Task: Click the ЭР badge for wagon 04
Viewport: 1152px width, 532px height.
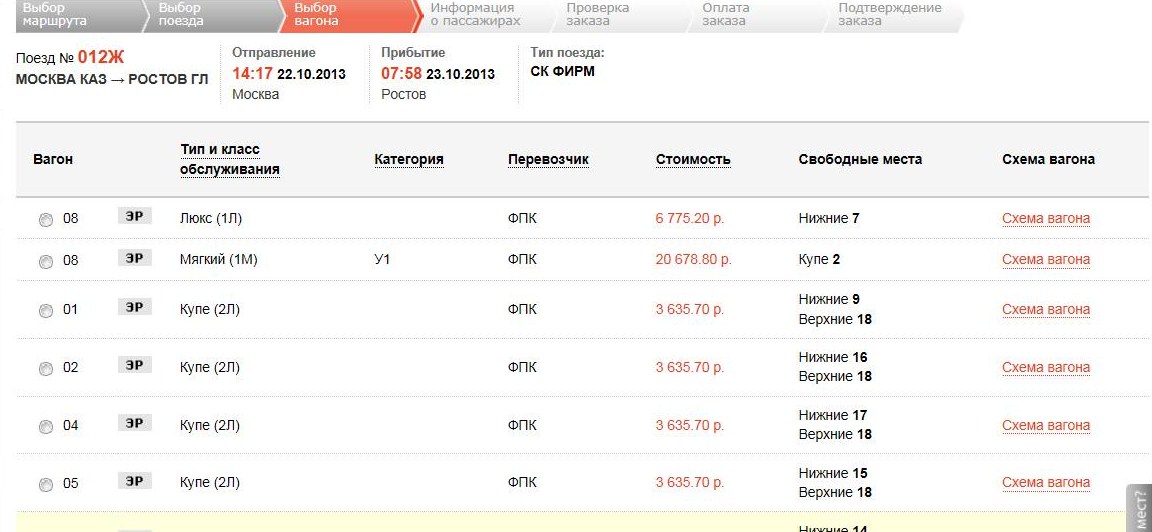Action: click(x=134, y=424)
